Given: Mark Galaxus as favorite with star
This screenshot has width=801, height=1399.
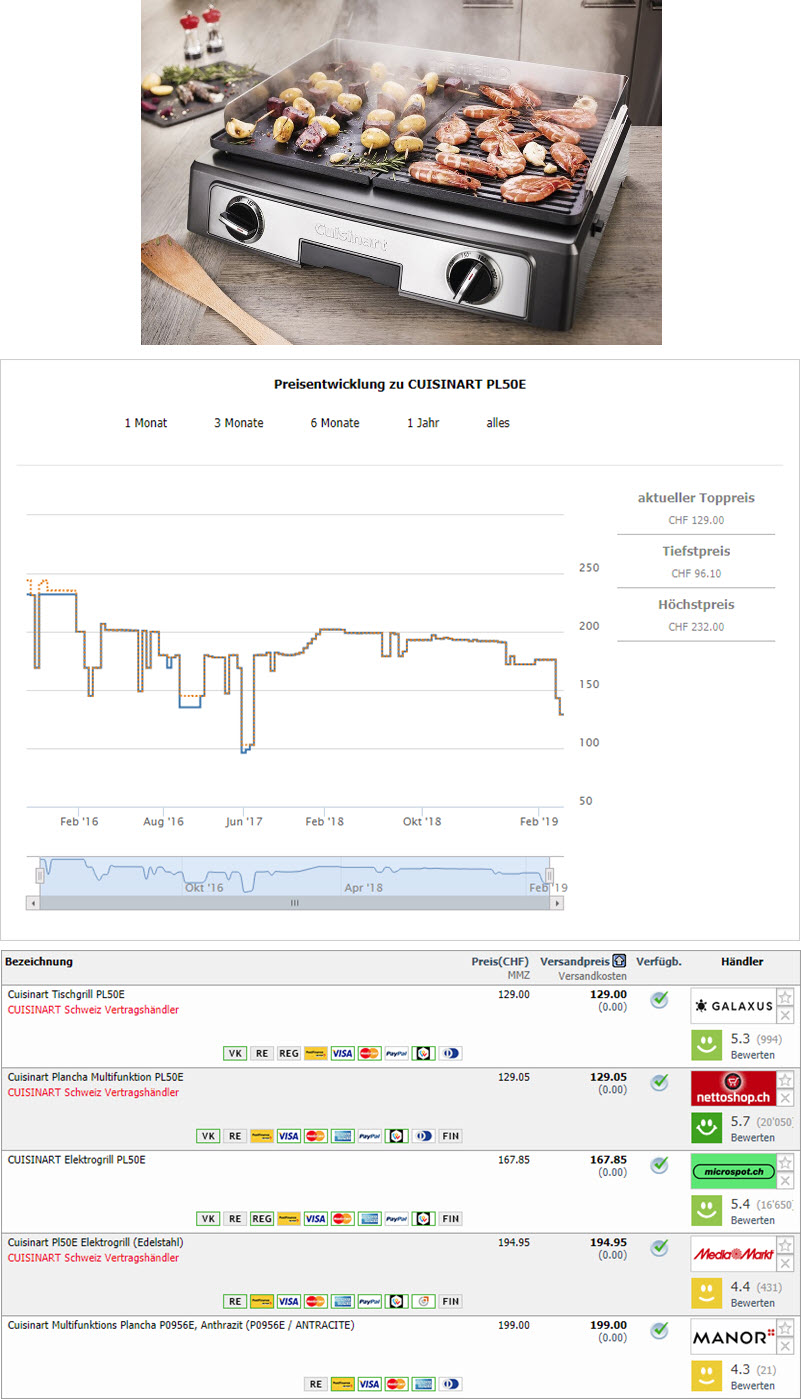Looking at the screenshot, I should (x=785, y=997).
